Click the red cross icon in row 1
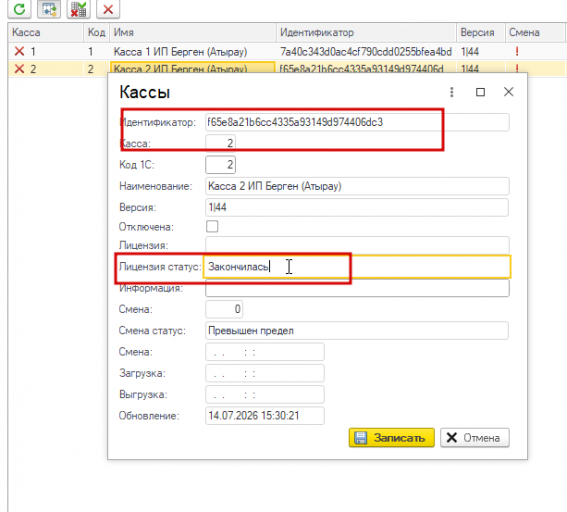 point(19,51)
